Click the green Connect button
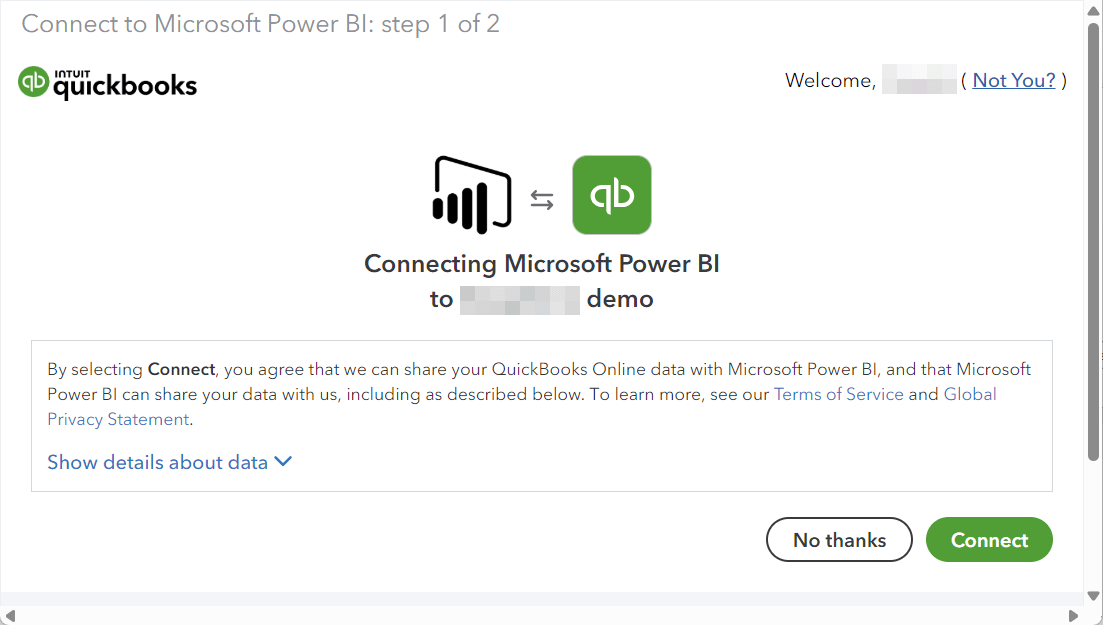The image size is (1103, 625). pyautogui.click(x=989, y=540)
